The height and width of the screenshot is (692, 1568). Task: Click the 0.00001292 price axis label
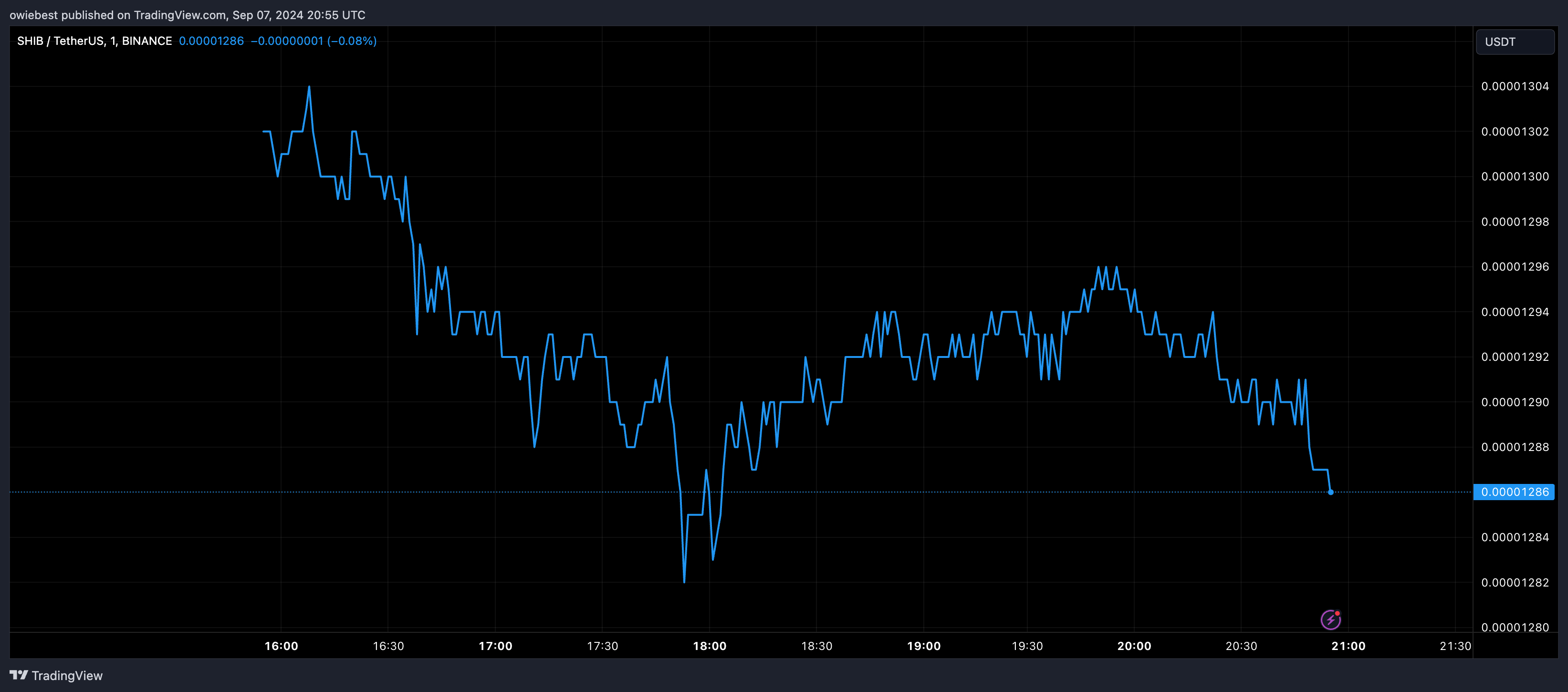click(1515, 356)
